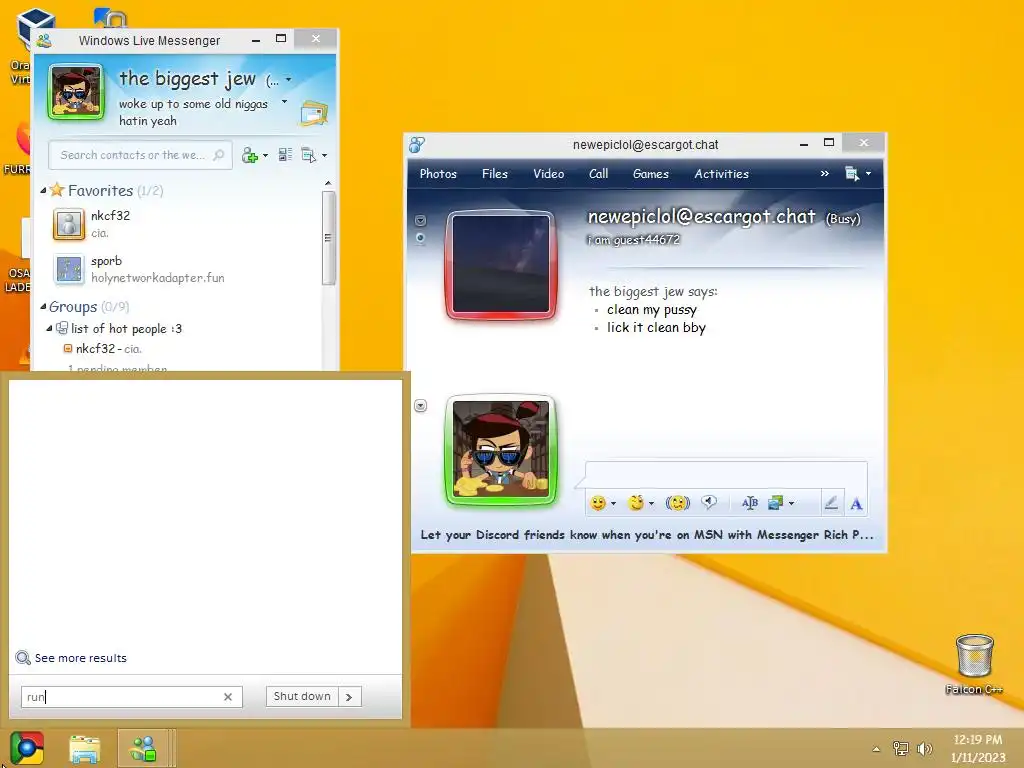Open the main window show menu icon

(x=308, y=155)
